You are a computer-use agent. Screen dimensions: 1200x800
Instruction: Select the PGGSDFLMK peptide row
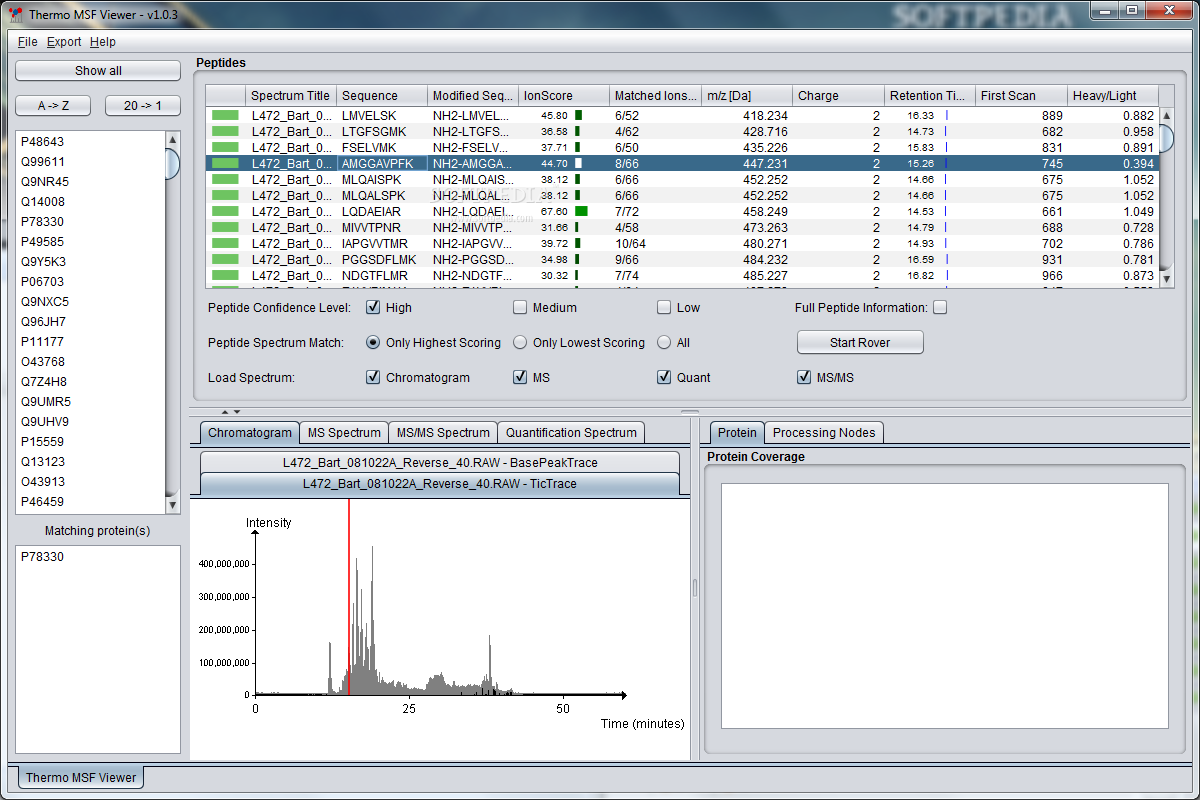(x=682, y=259)
